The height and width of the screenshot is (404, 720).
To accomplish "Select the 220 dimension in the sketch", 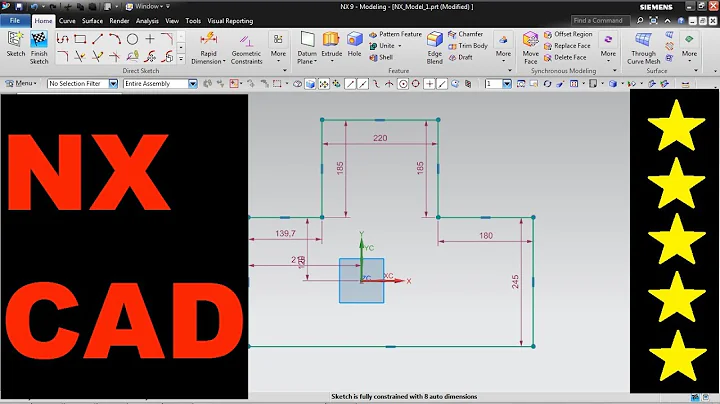I will pos(380,138).
